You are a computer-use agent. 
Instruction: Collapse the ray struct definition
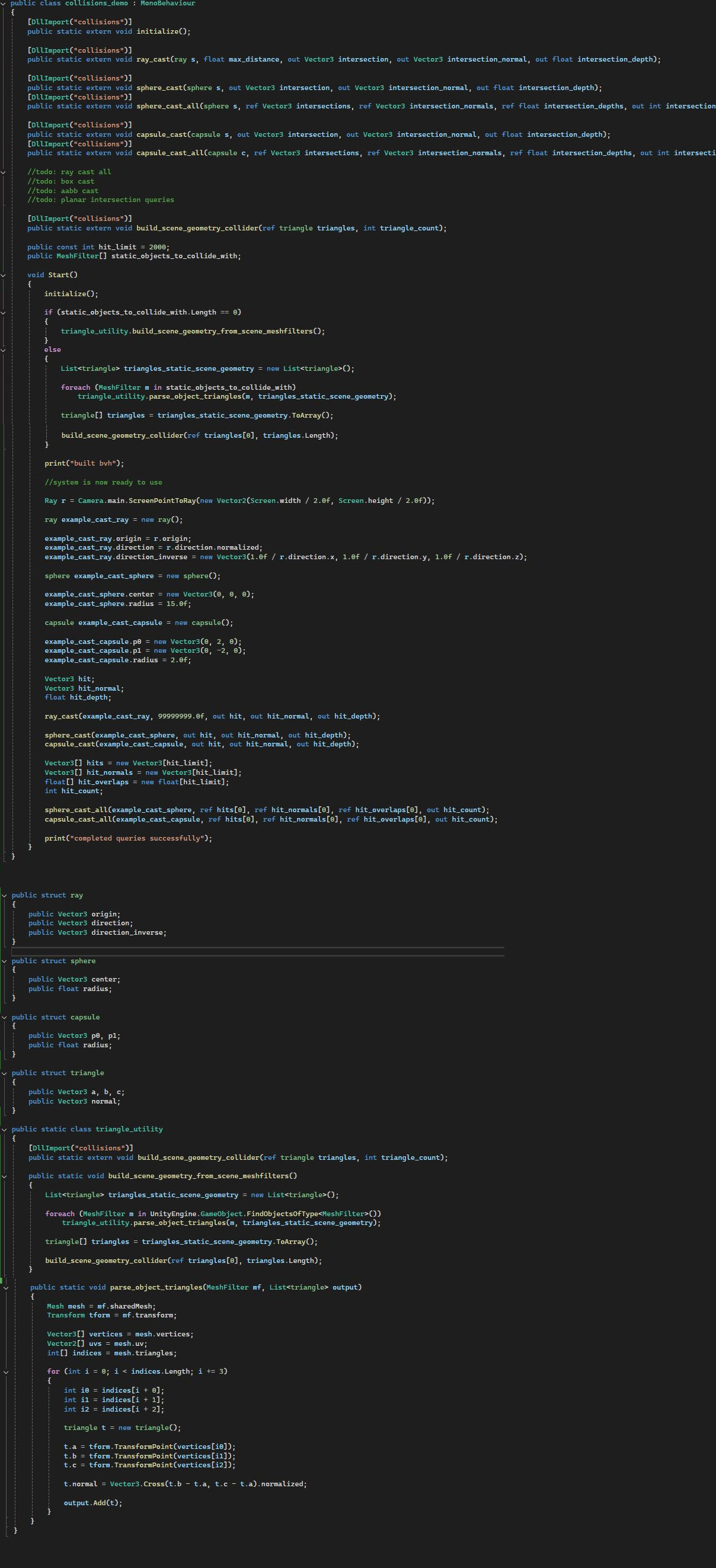(5, 896)
